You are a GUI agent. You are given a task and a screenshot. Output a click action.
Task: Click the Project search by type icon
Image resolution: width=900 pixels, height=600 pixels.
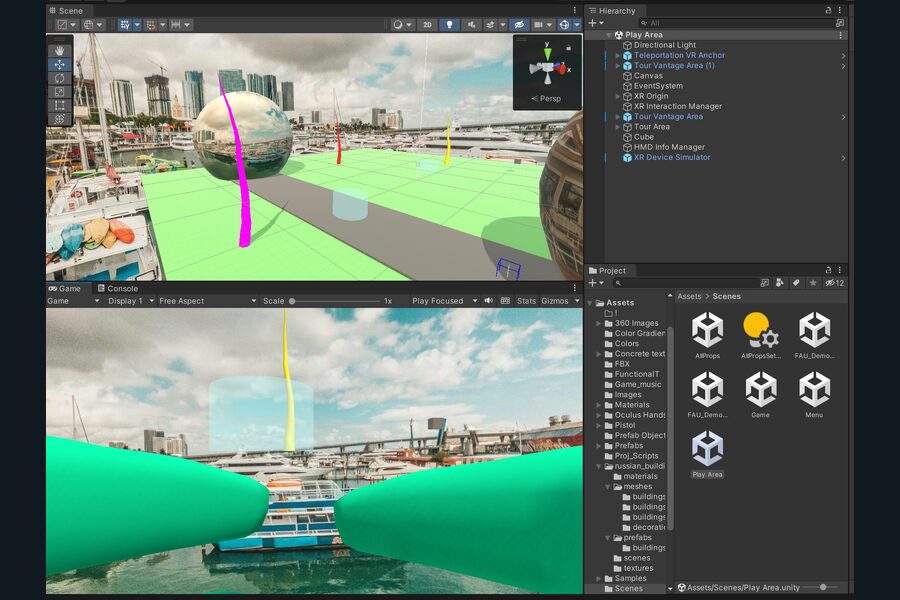coord(779,282)
